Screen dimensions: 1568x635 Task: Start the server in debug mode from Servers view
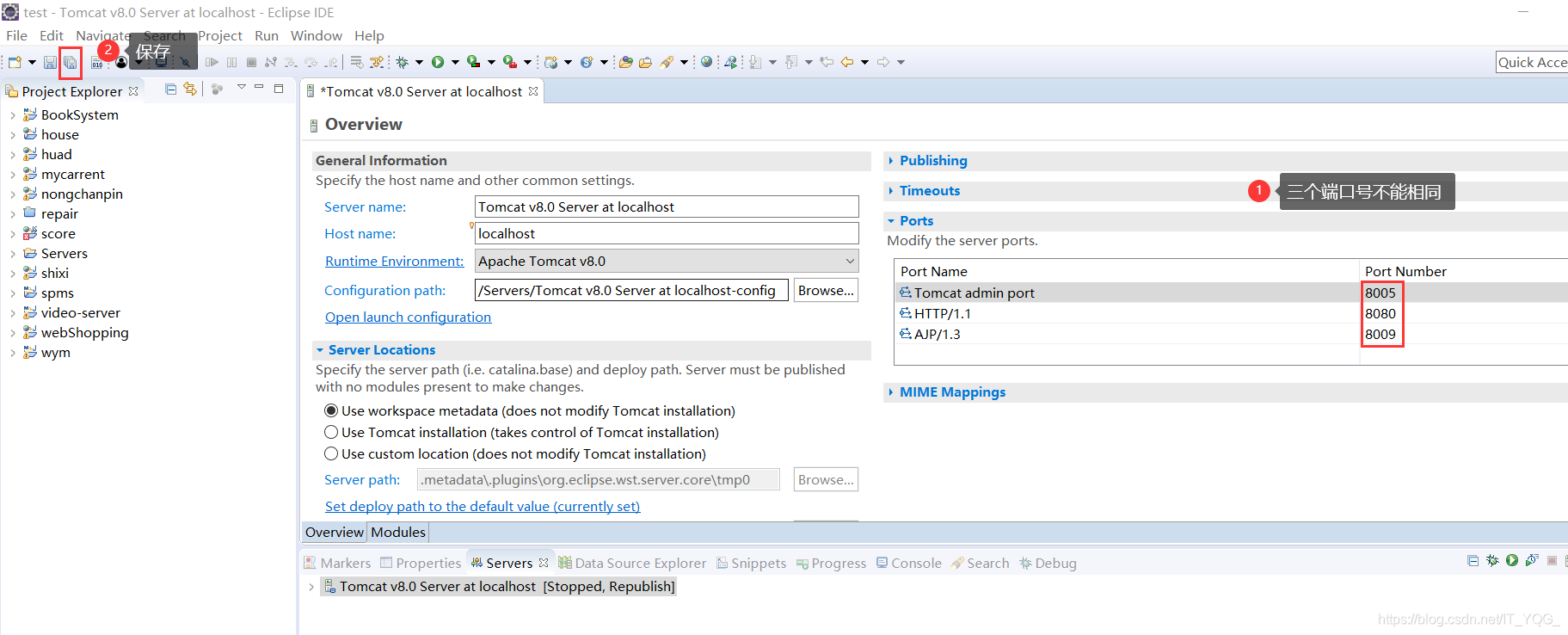click(1492, 560)
